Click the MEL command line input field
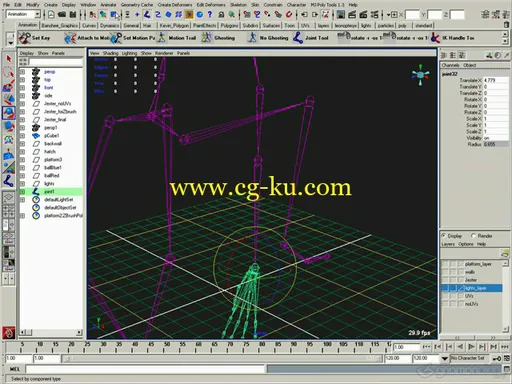 [x=145, y=369]
